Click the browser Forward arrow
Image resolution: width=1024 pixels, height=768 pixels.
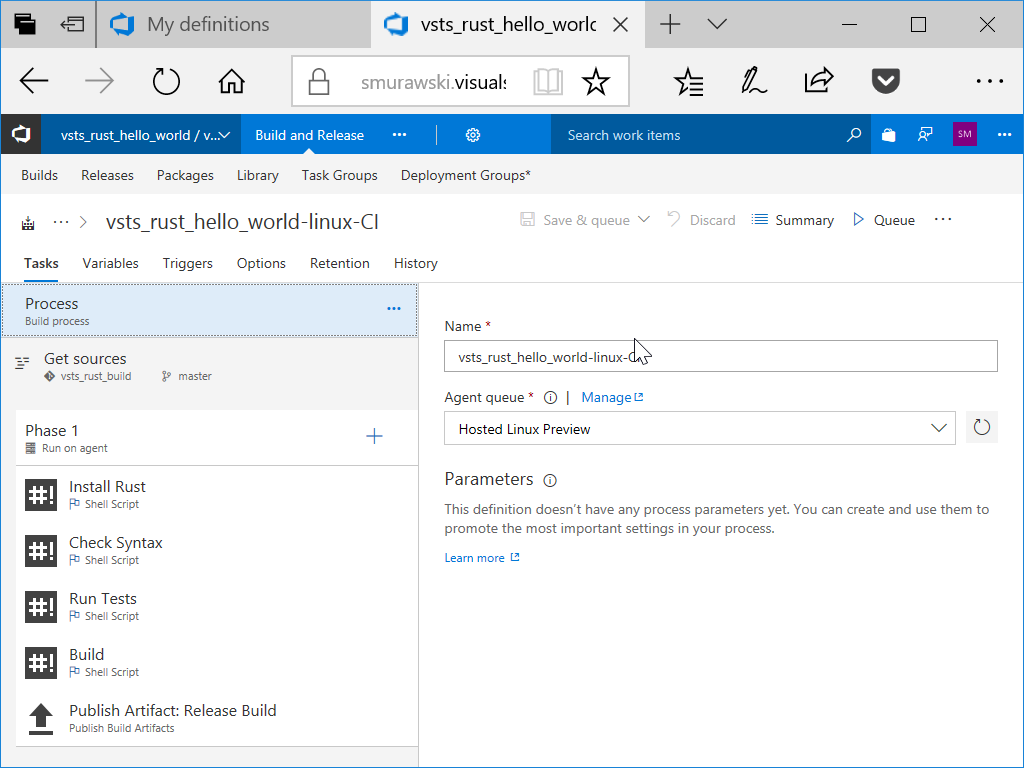click(99, 82)
